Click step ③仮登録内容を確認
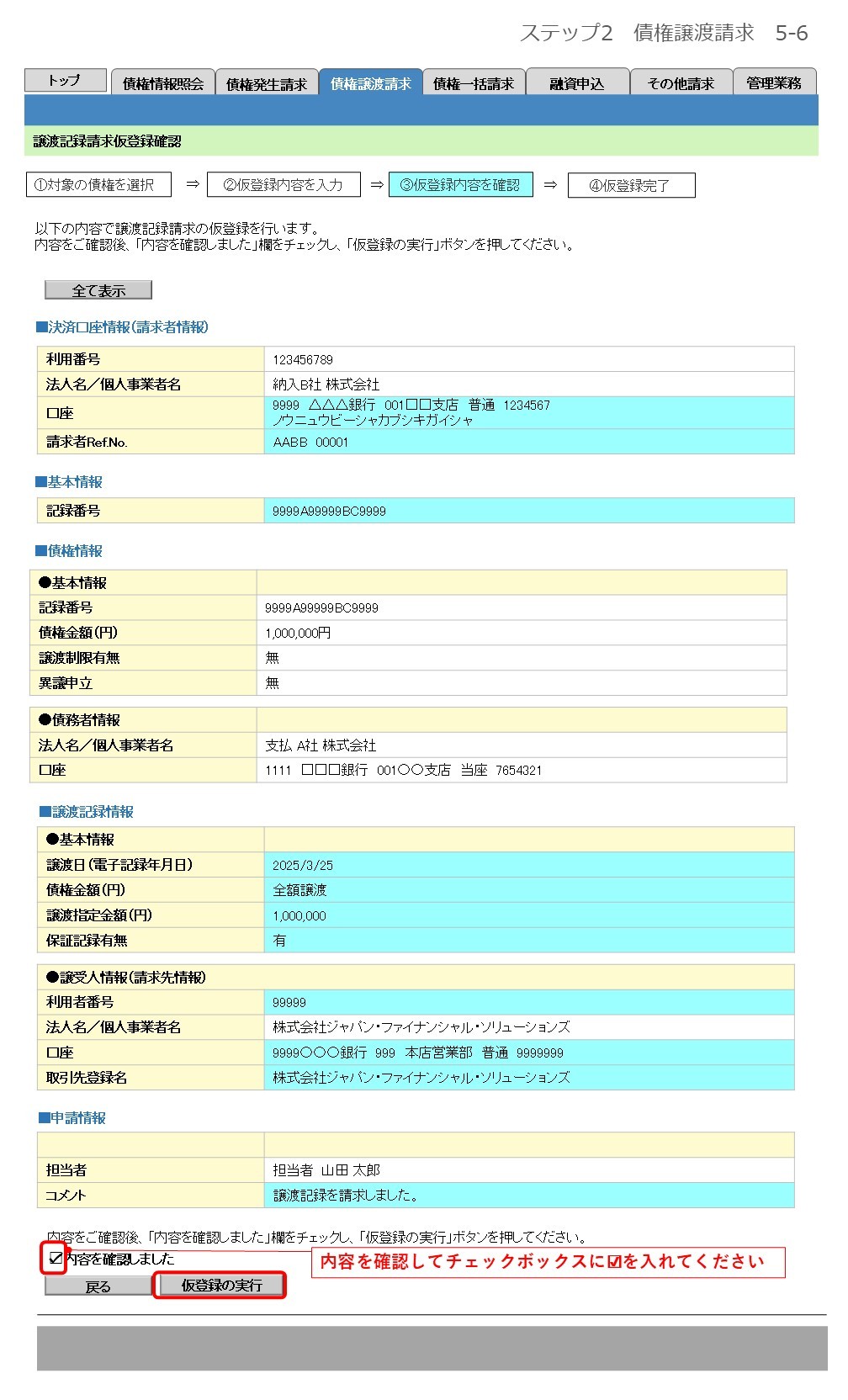Screen dimensions: 848x1400 point(461,184)
